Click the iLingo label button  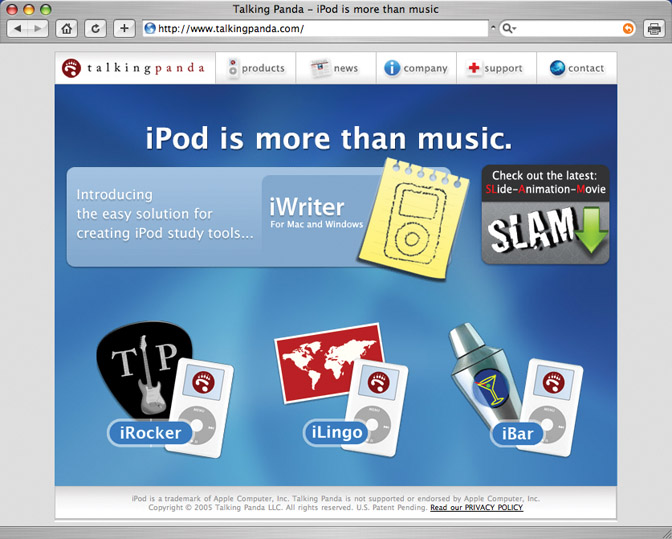click(336, 433)
